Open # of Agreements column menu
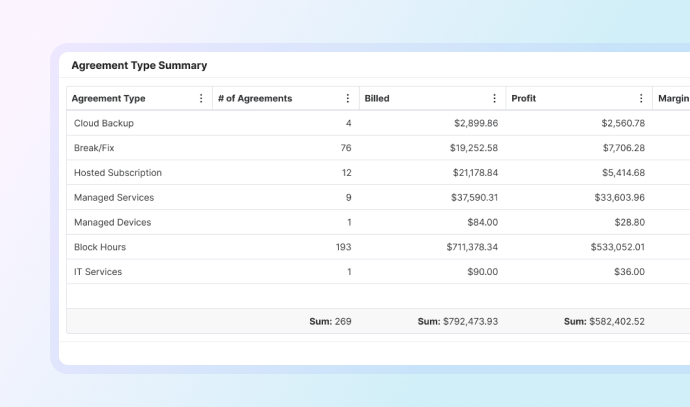 tap(348, 99)
